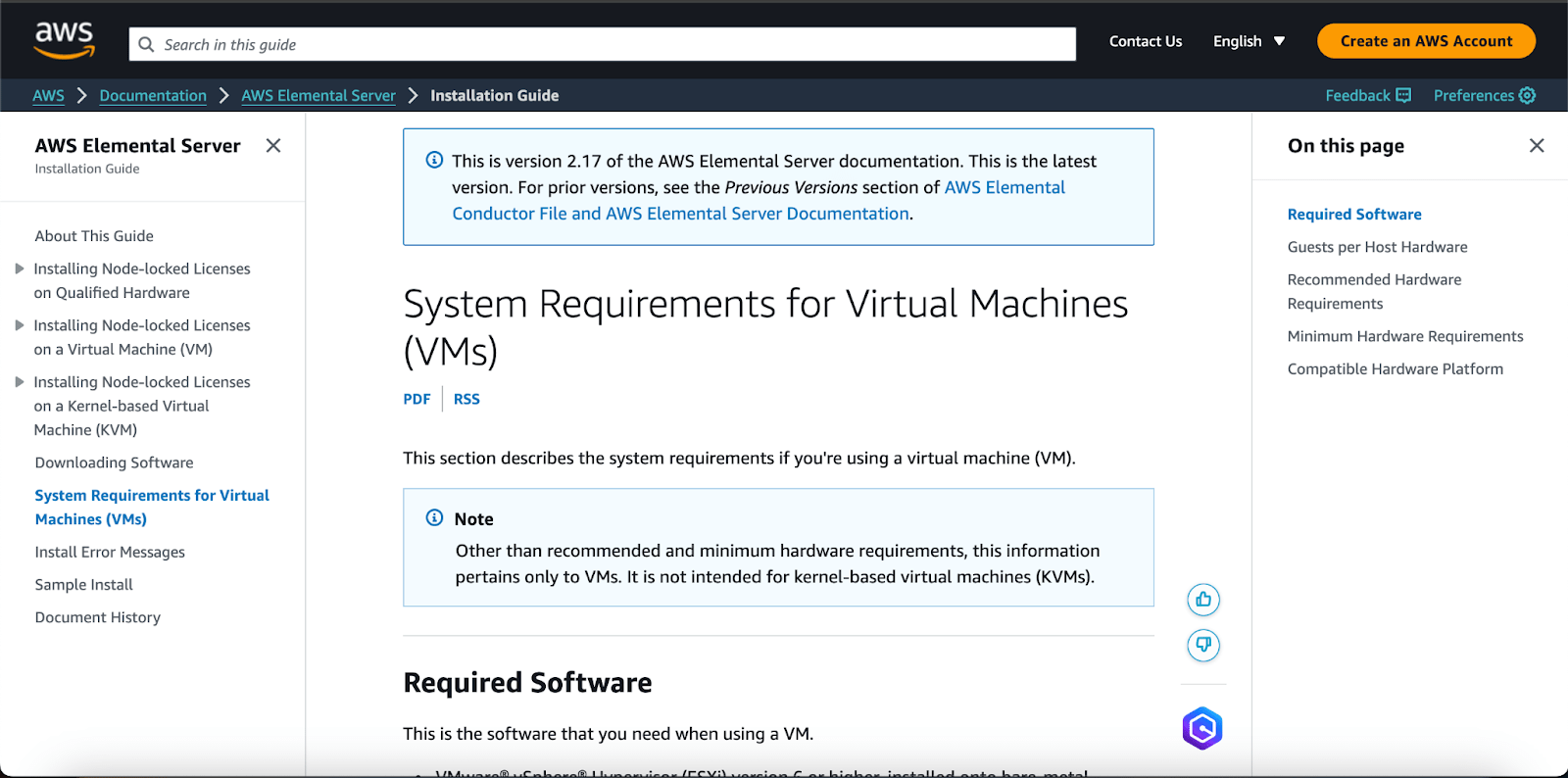
Task: Open the English language dropdown
Action: [x=1249, y=41]
